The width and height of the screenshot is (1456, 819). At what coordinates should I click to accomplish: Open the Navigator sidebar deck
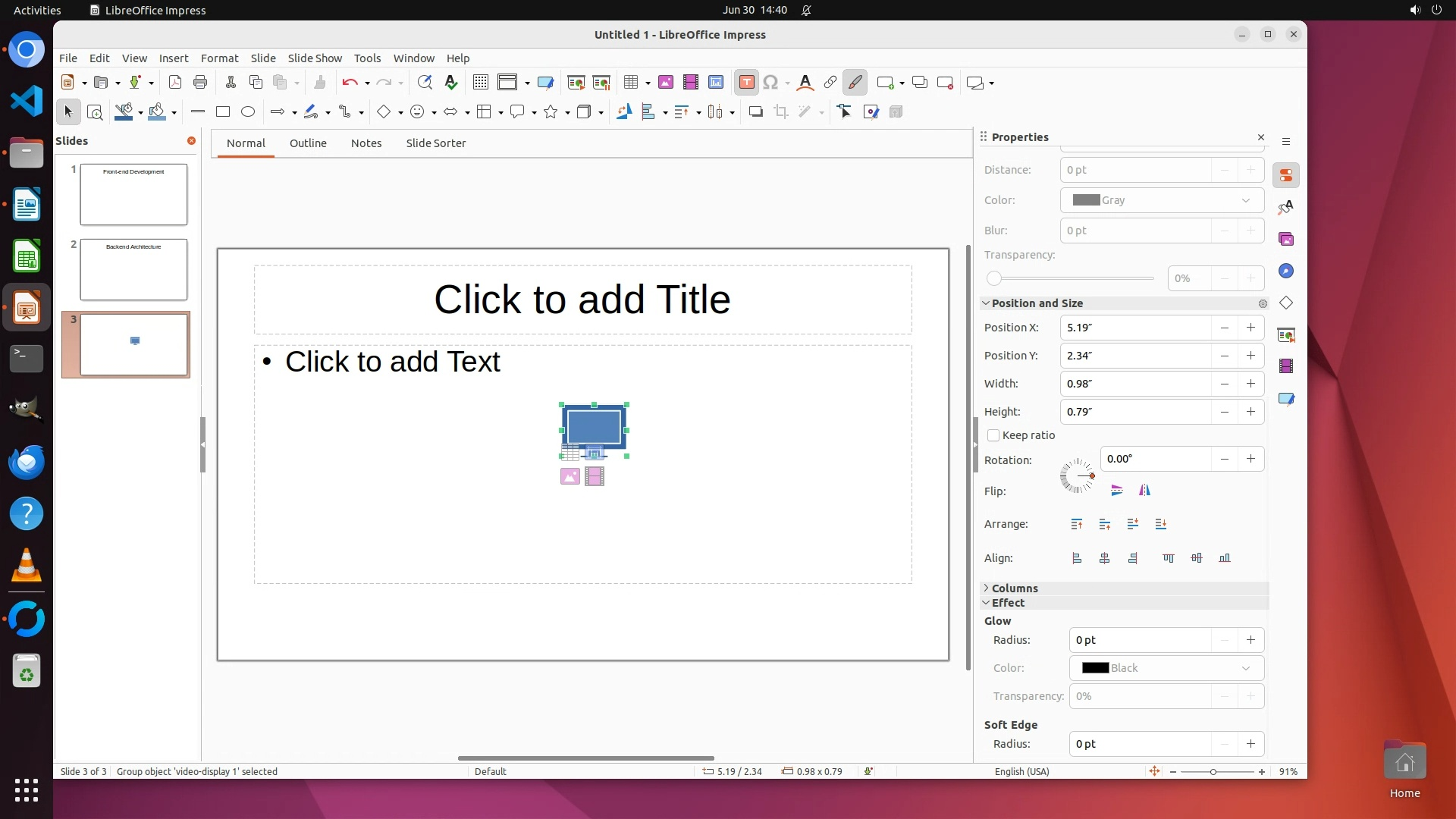[1286, 271]
